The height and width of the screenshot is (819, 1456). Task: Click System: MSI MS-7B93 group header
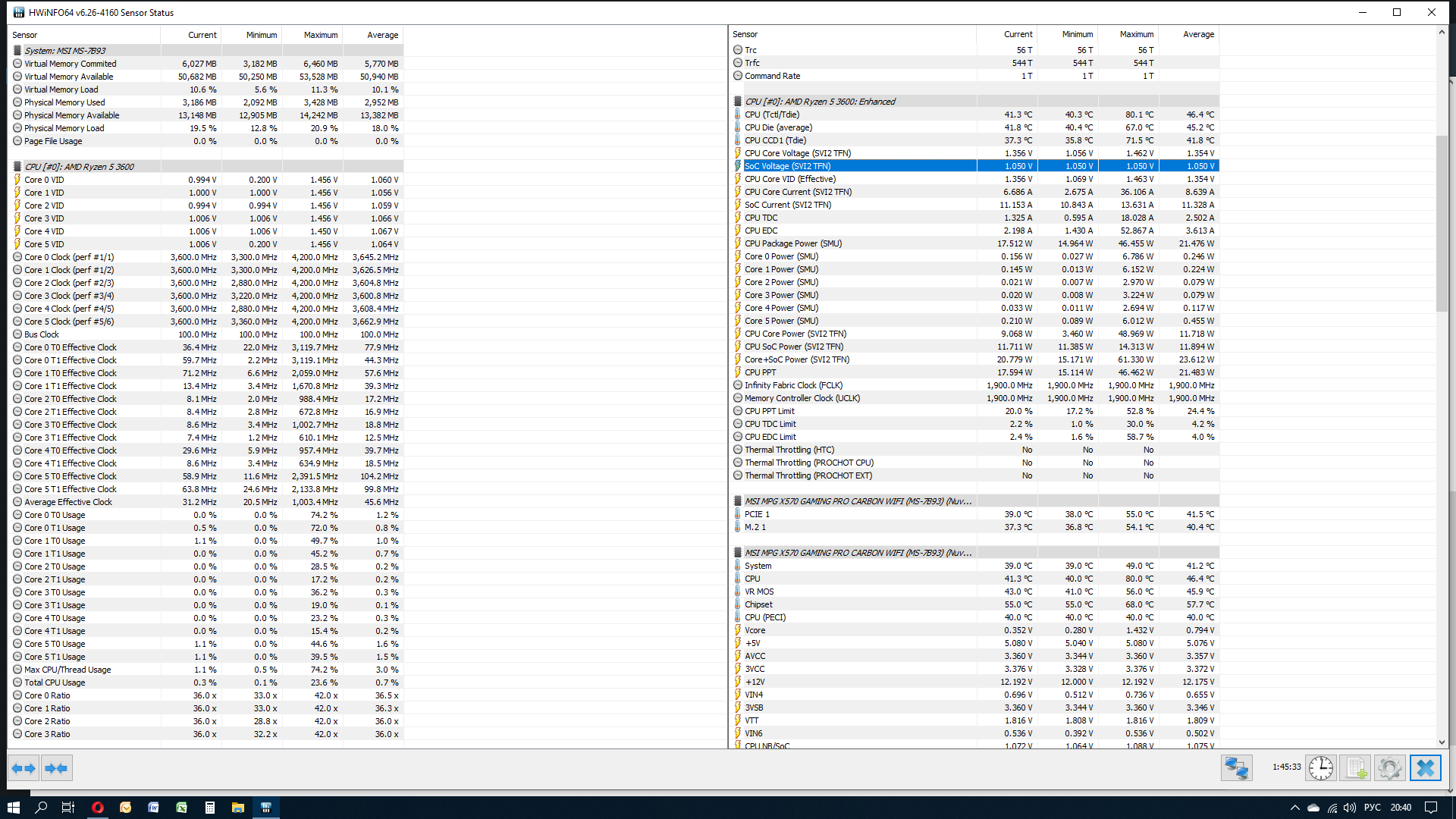65,51
